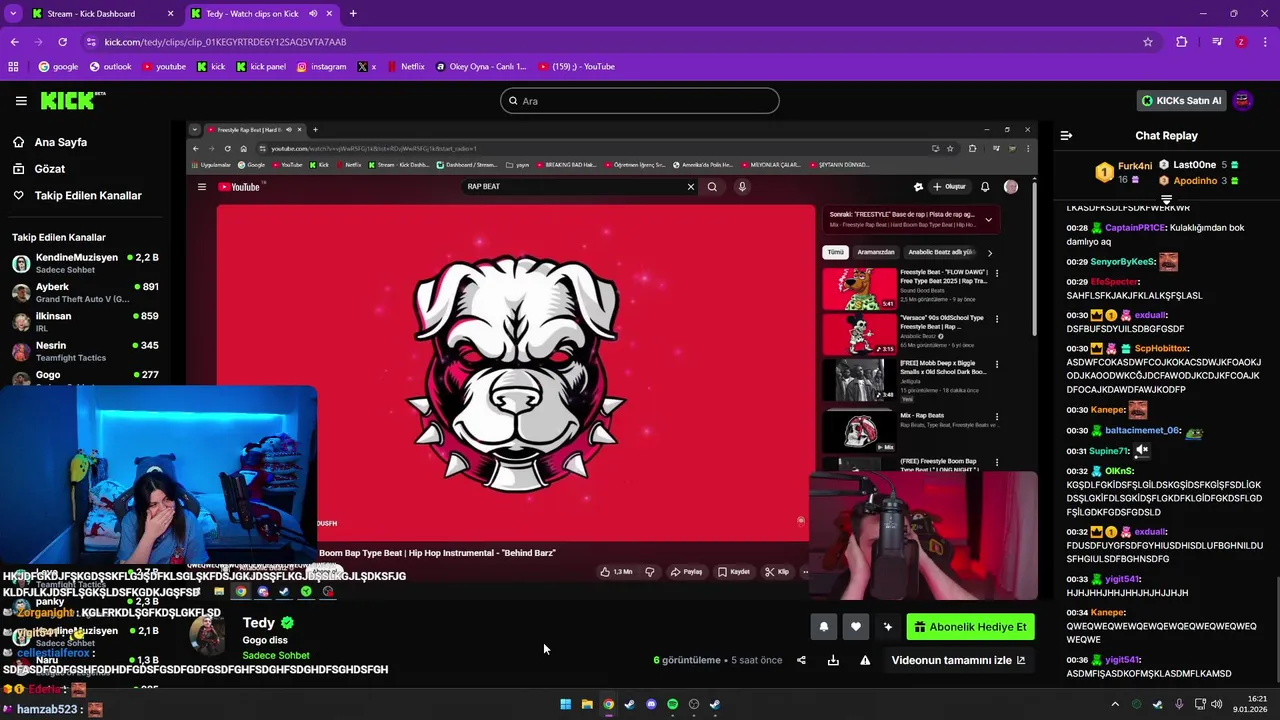Image resolution: width=1280 pixels, height=720 pixels.
Task: Click the taskbar microphone icon
Action: pos(1179,704)
